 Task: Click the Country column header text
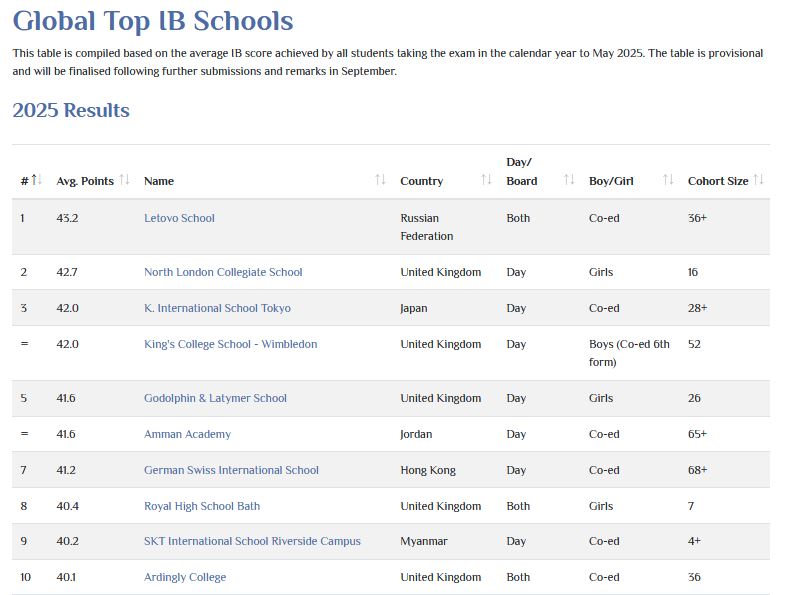click(x=422, y=181)
